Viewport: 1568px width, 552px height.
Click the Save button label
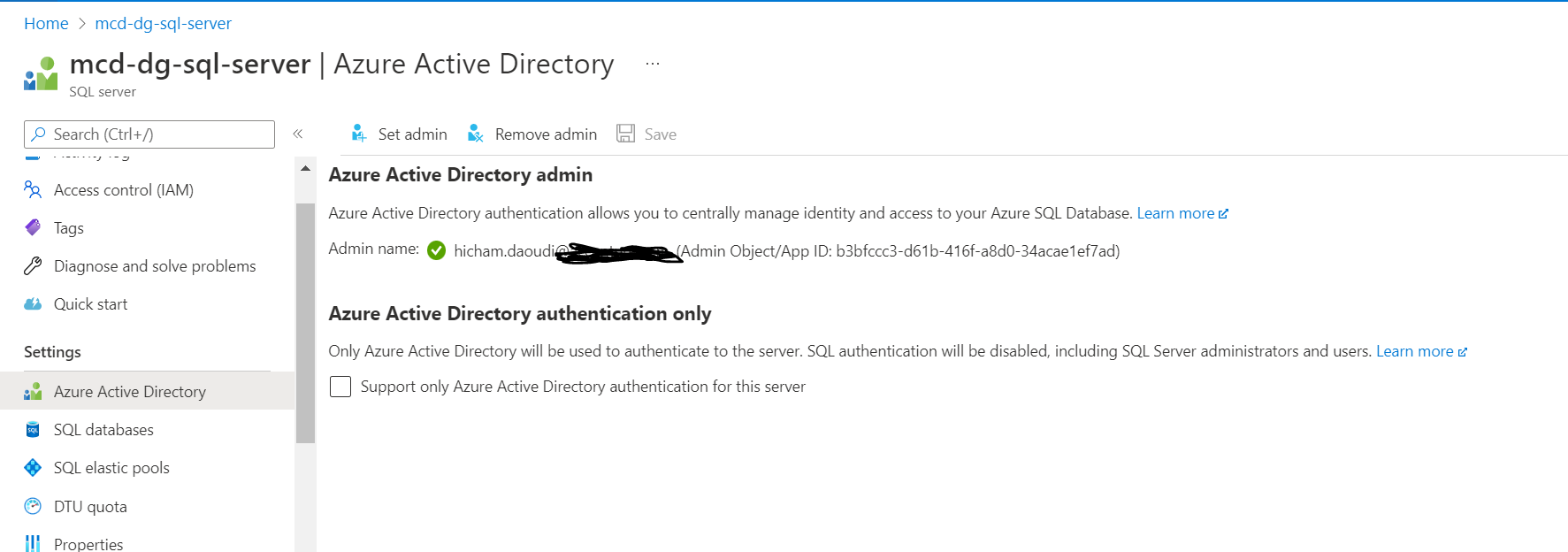point(660,134)
